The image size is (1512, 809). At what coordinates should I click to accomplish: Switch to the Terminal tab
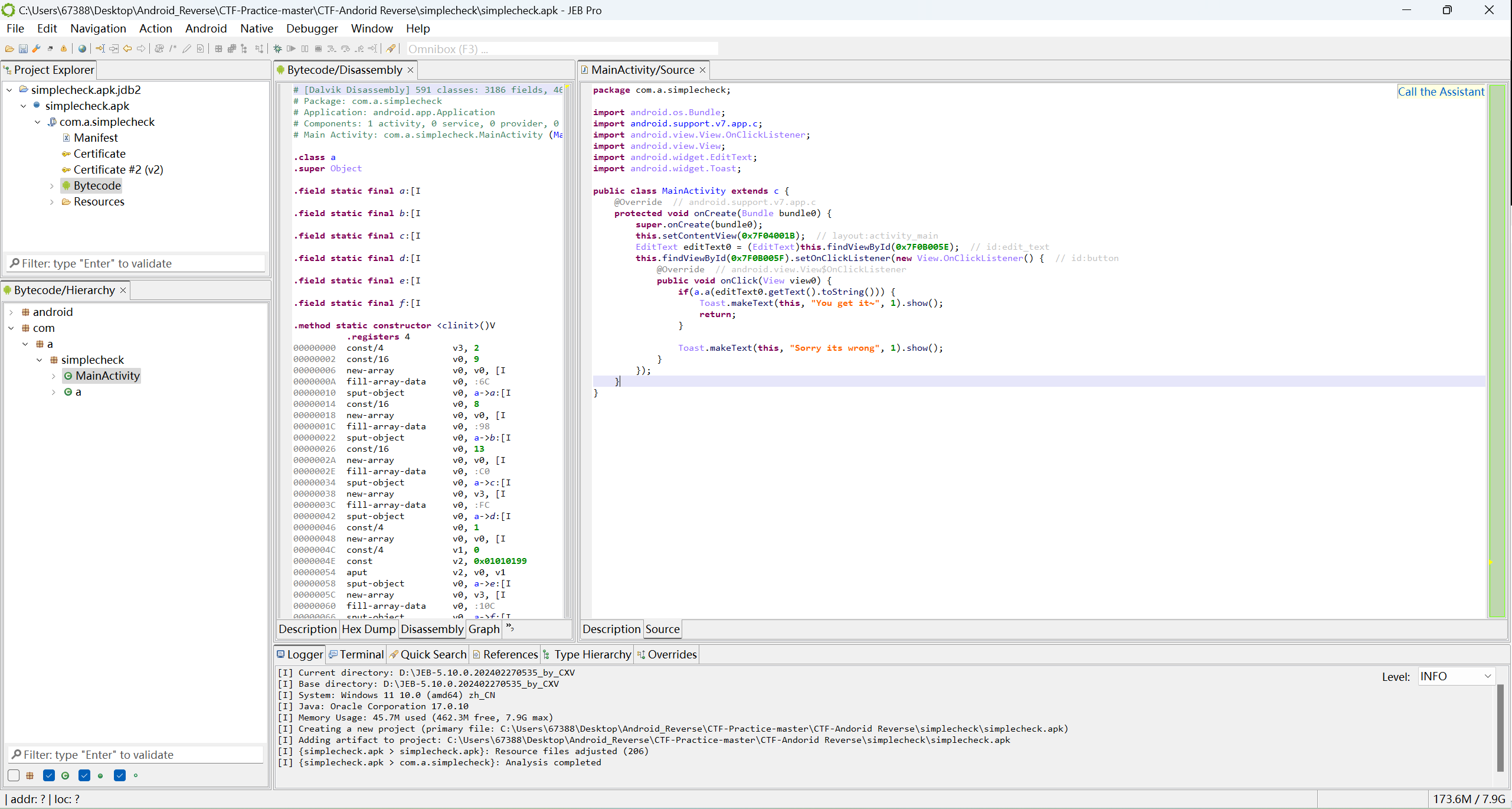(x=356, y=654)
